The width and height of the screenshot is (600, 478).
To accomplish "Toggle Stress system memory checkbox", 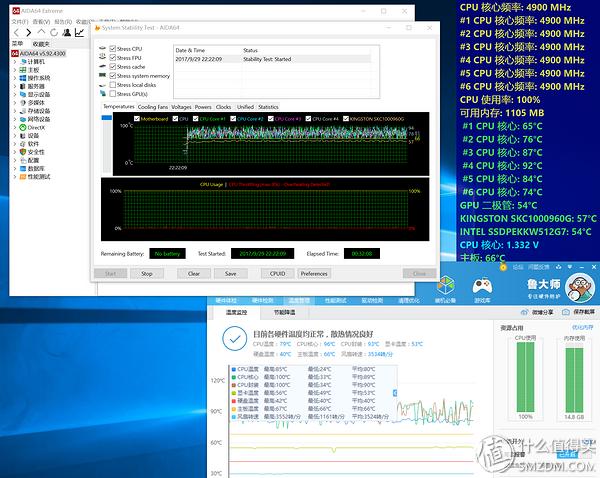I will point(113,76).
